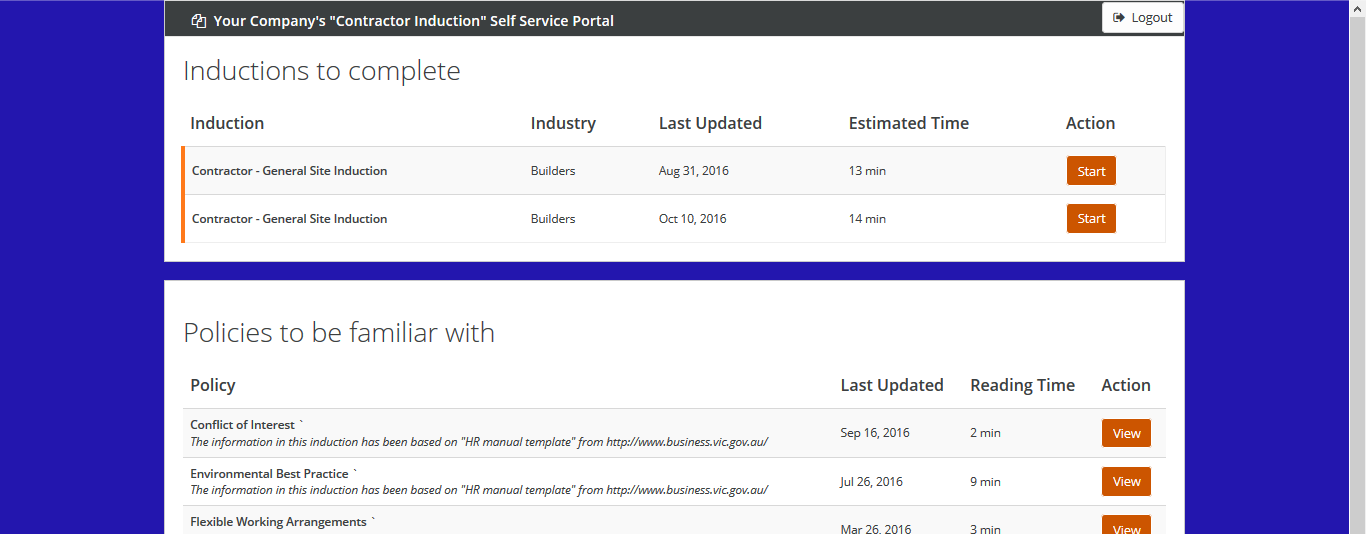Start the induction updated Oct 10, 2016
The height and width of the screenshot is (534, 1366).
pos(1091,219)
